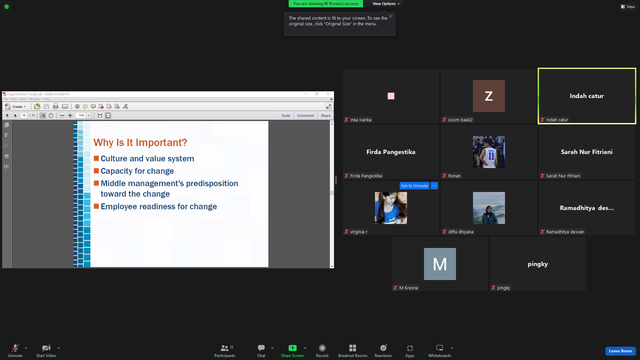Click the Email envelope icon in Acrobat
The height and width of the screenshot is (360, 640).
click(x=65, y=107)
